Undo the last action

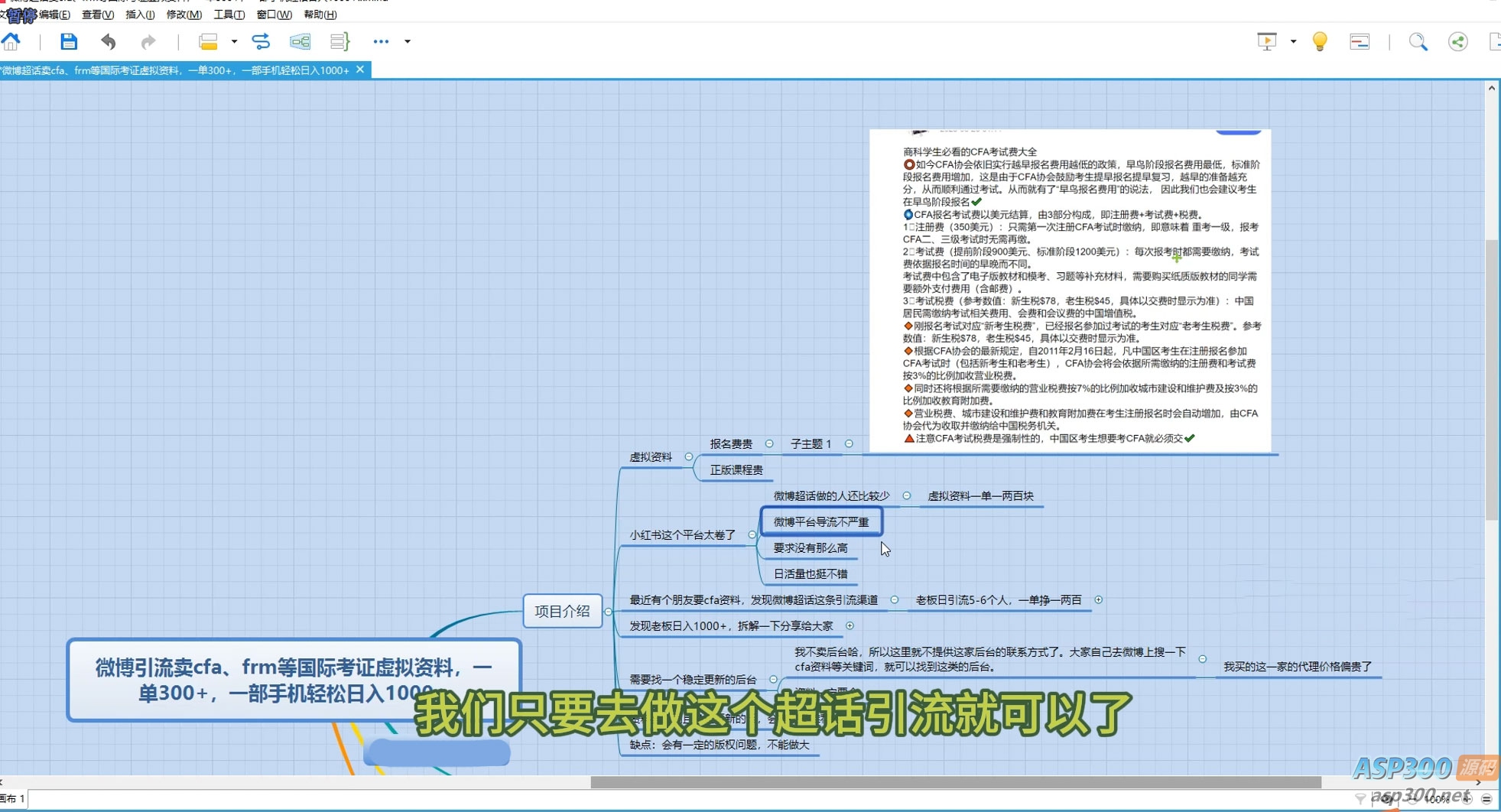coord(109,41)
